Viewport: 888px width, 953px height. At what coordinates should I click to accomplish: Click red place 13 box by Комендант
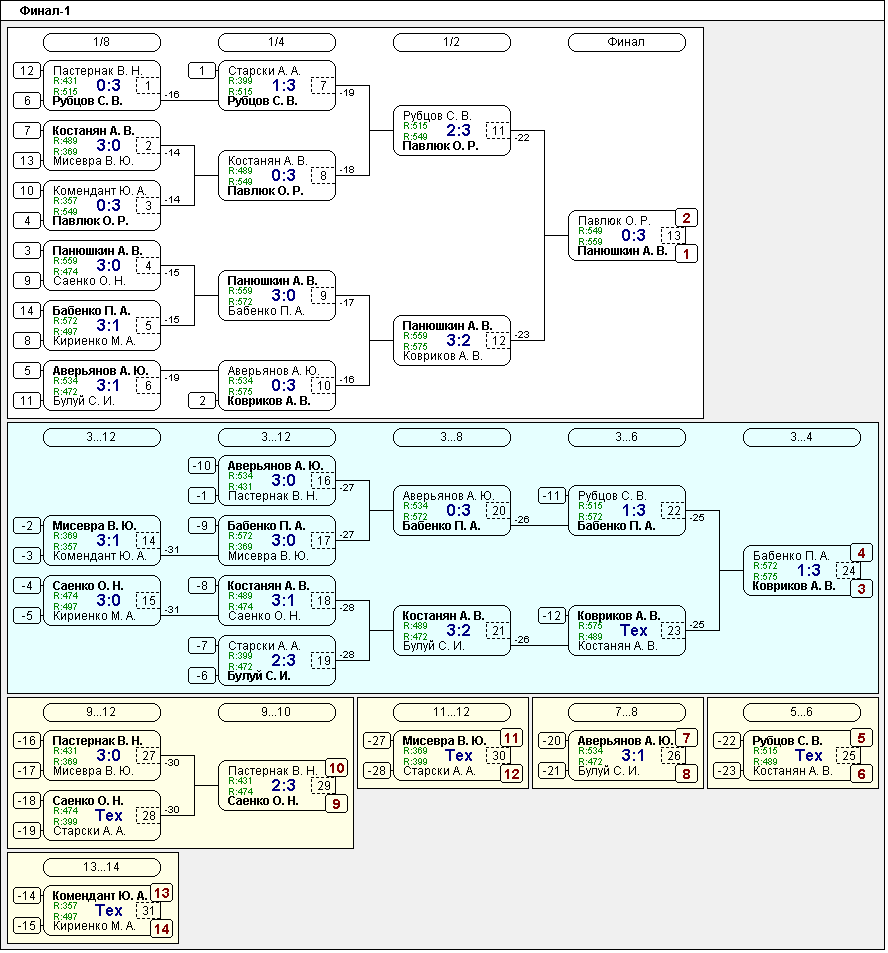click(x=161, y=893)
